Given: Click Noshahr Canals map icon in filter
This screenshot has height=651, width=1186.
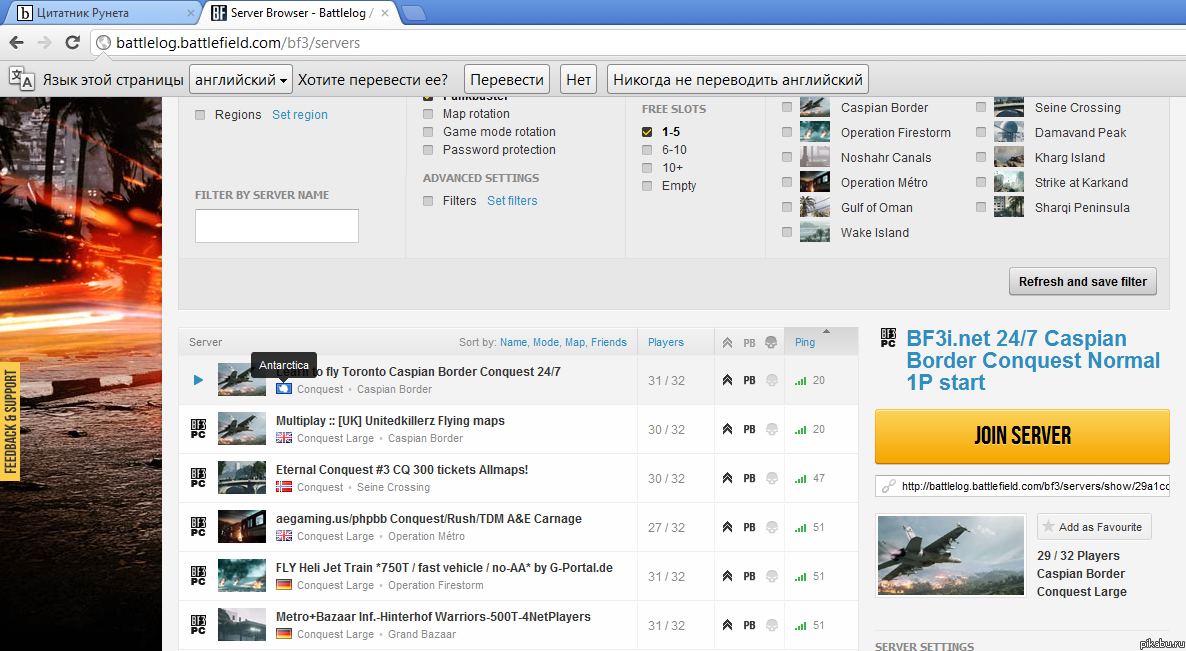Looking at the screenshot, I should (x=815, y=157).
